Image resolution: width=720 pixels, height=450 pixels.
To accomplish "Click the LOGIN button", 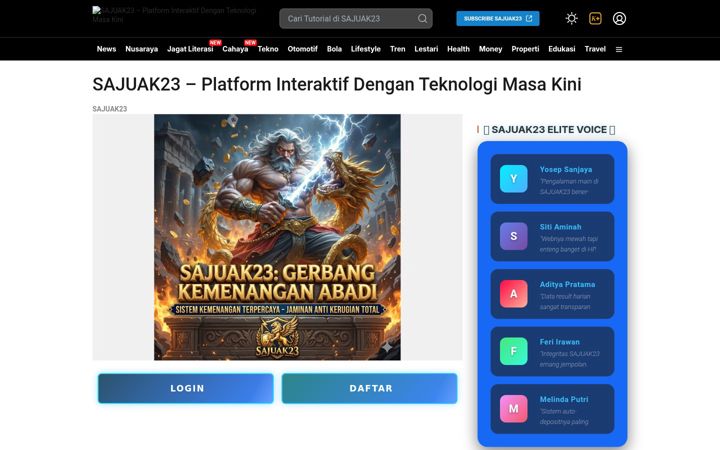I will click(186, 388).
